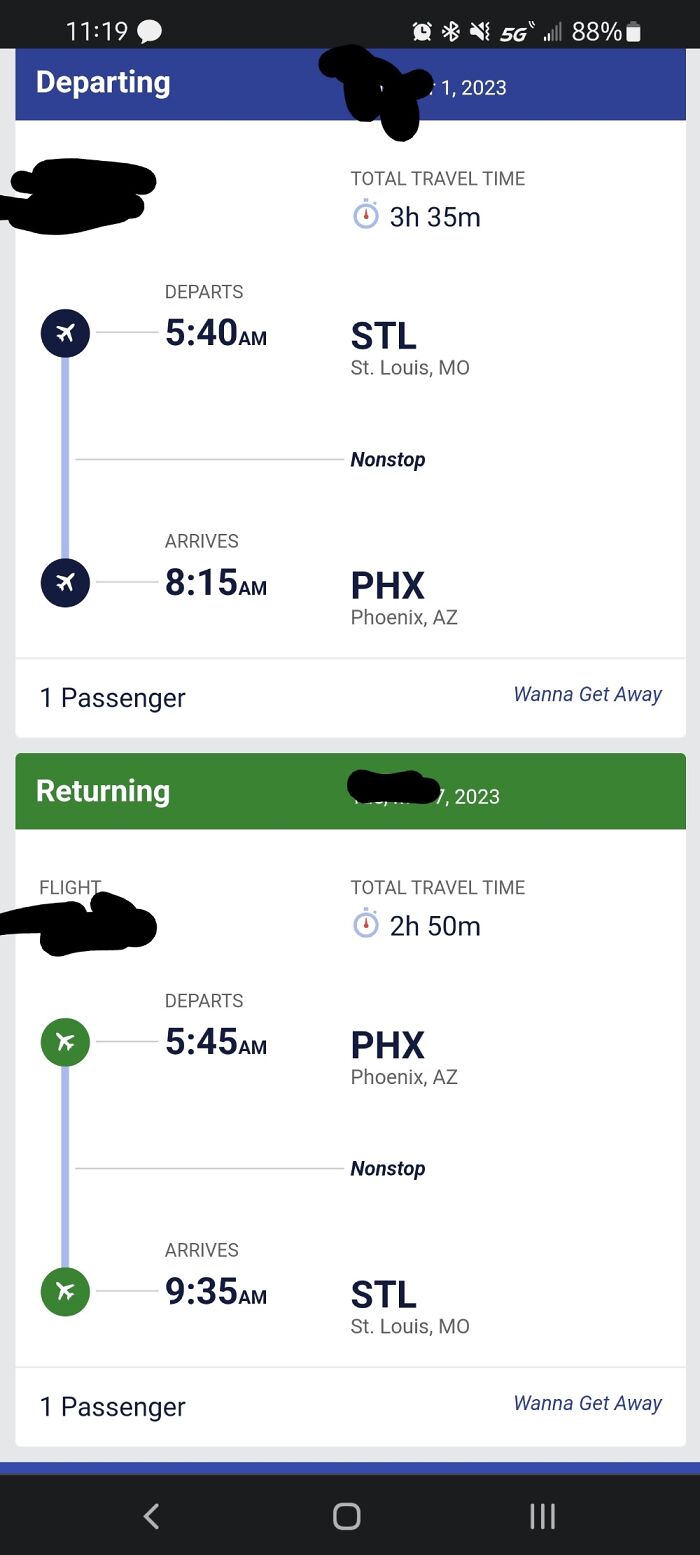The width and height of the screenshot is (700, 1555).
Task: Tap the green arrival plane icon near STL
Action: 64,1291
